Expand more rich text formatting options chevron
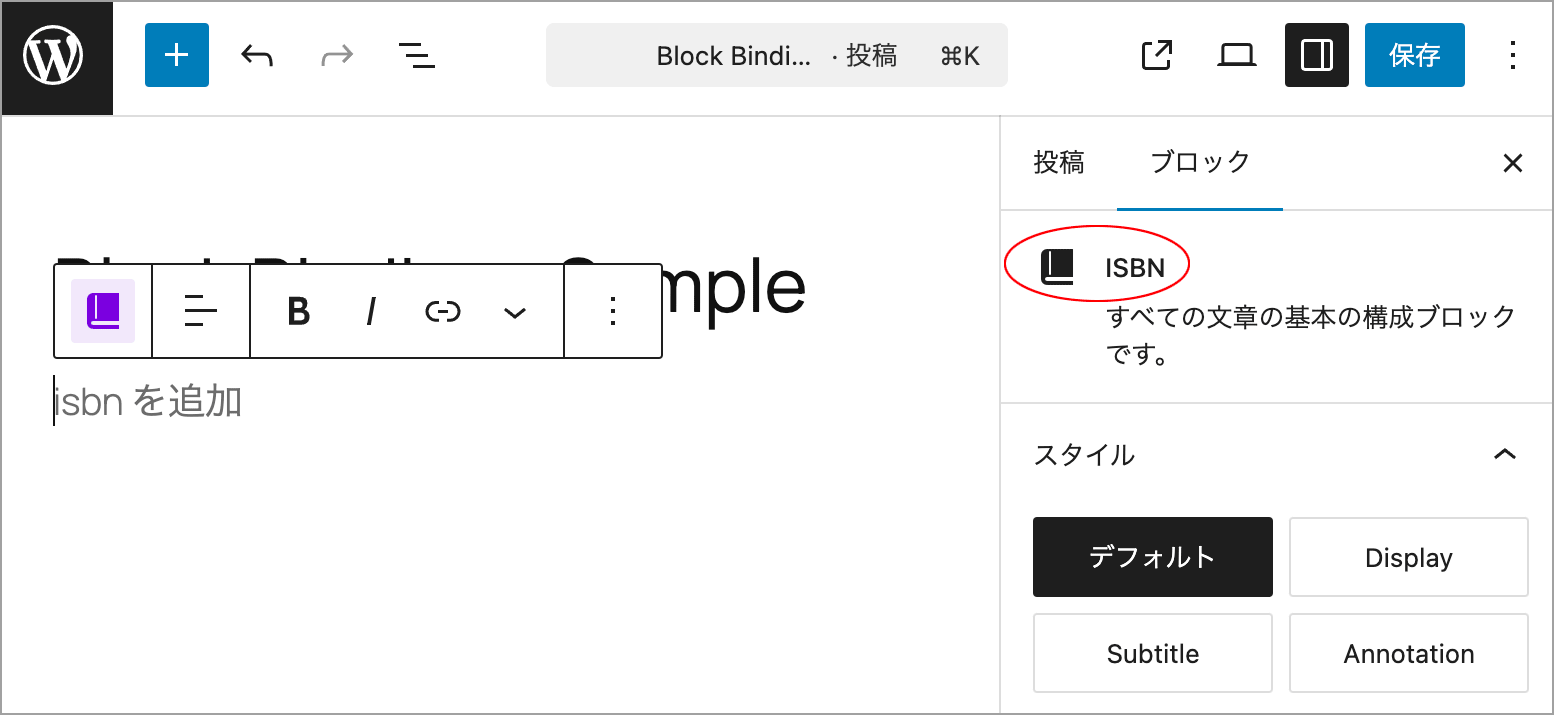Screen dimensions: 1554x715 coord(515,311)
